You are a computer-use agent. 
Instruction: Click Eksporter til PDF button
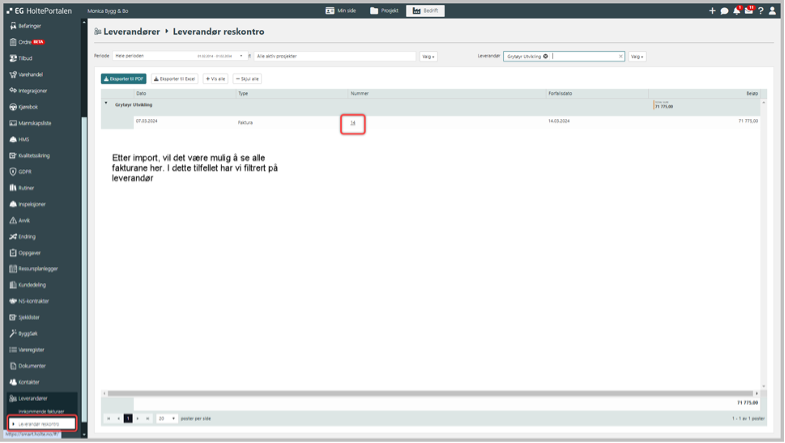tap(124, 78)
